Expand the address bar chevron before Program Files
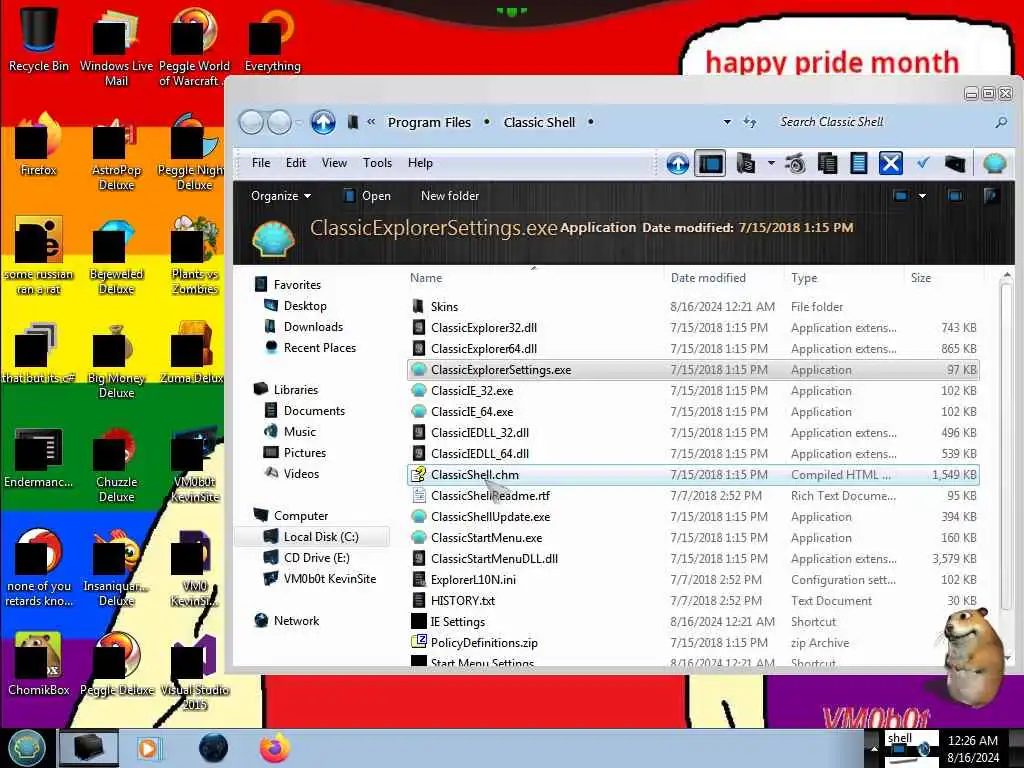Image resolution: width=1024 pixels, height=768 pixels. pyautogui.click(x=371, y=122)
